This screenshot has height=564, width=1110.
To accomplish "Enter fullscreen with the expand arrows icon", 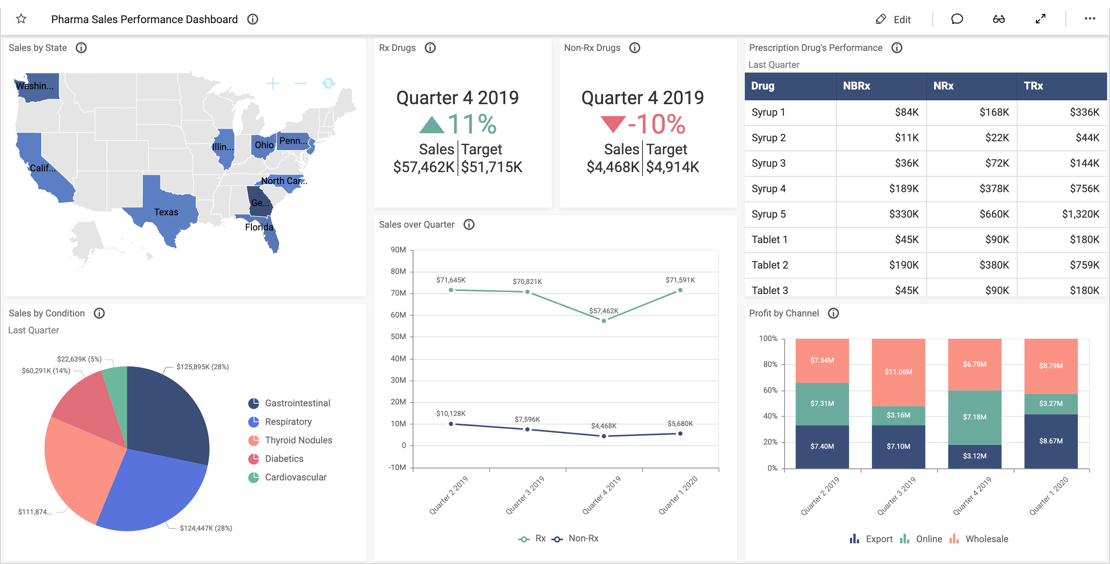I will 1041,19.
